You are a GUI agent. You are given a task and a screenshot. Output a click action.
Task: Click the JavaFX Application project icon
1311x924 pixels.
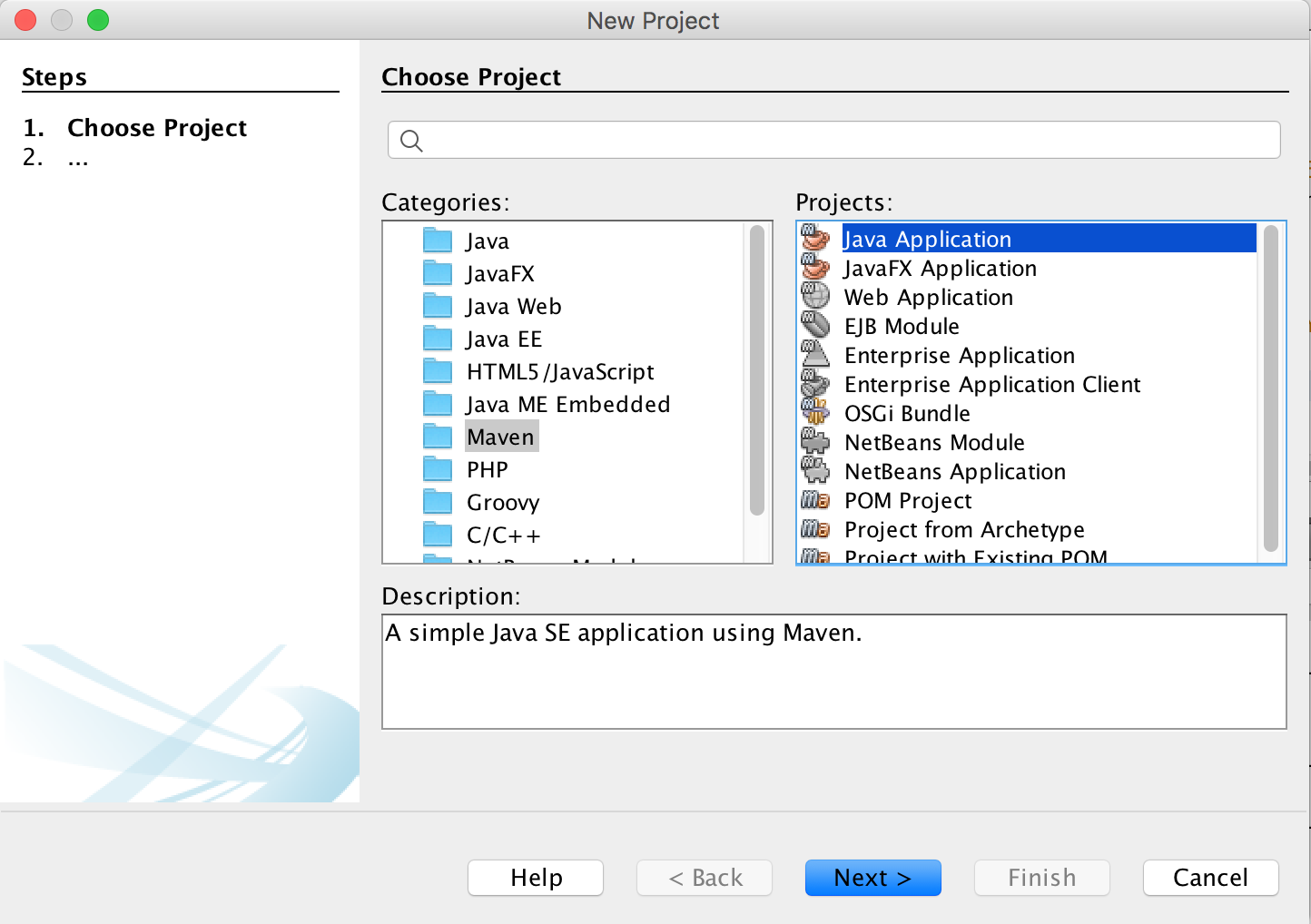(x=815, y=268)
